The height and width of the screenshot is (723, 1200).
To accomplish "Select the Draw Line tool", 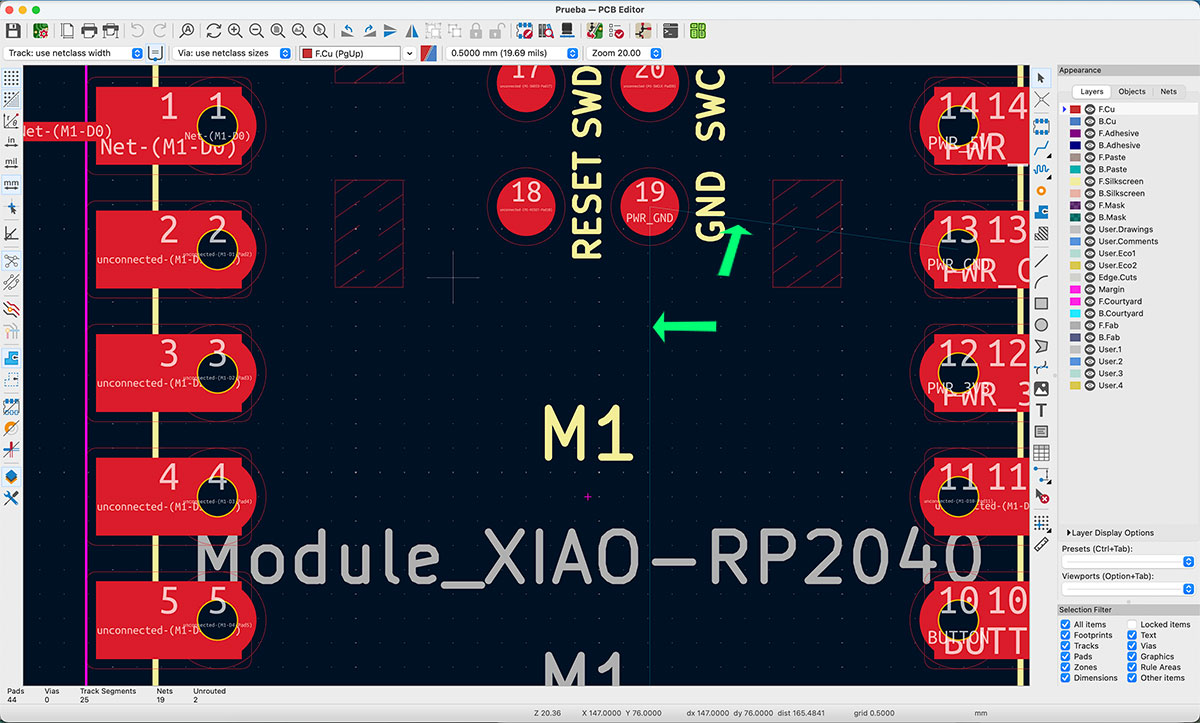I will point(1041,260).
